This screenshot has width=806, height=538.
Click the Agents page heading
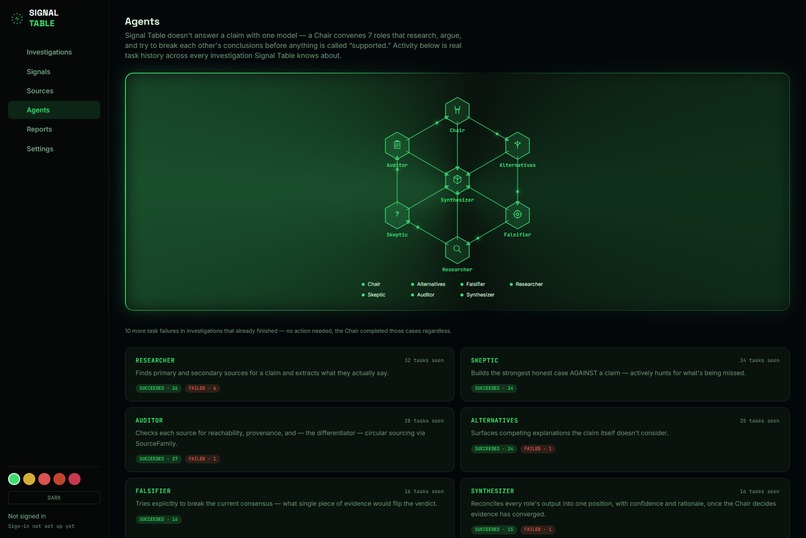142,21
